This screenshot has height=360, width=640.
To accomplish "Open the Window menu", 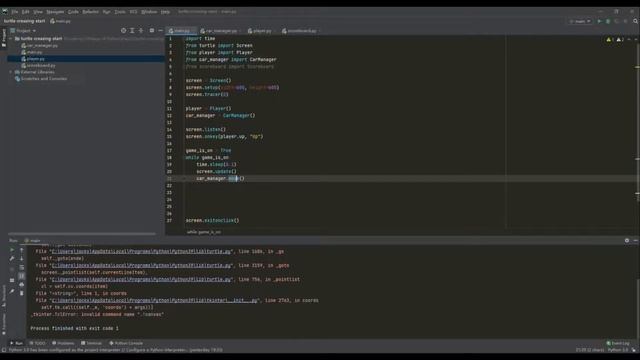I will coord(149,12).
